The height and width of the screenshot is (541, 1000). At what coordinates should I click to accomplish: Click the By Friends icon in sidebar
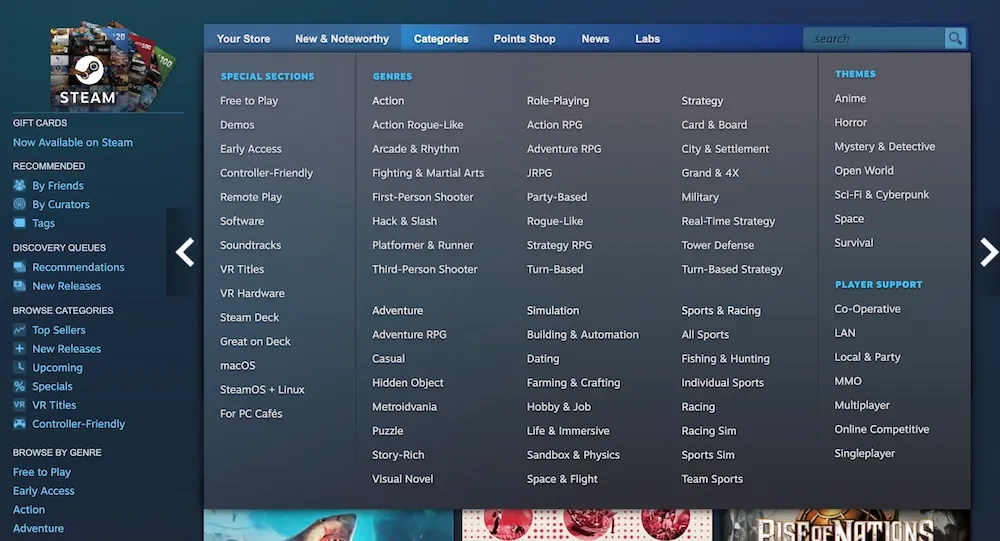coord(19,186)
